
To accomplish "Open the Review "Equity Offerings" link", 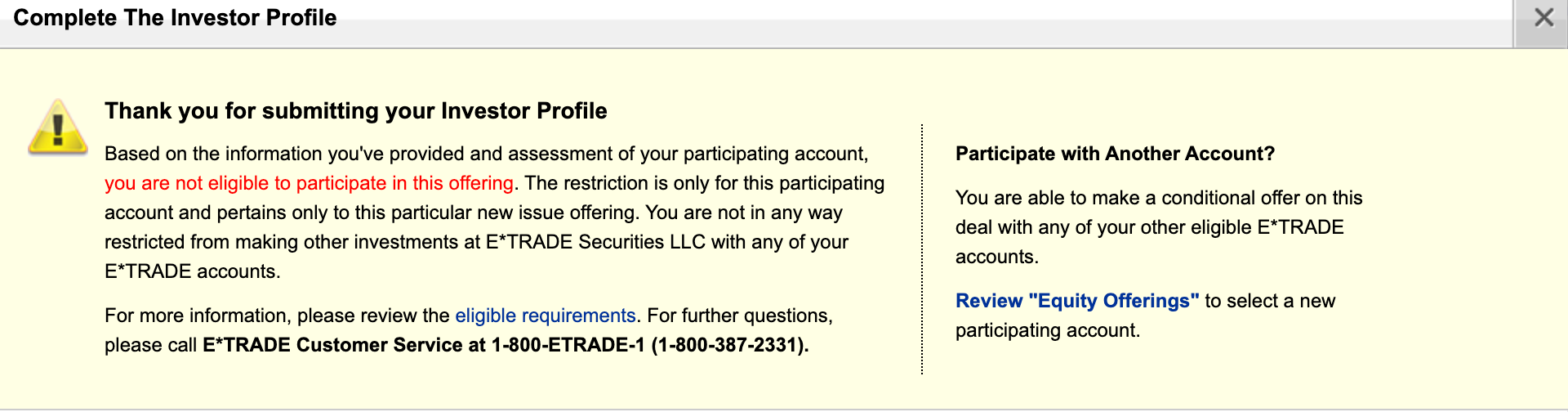I will tap(1076, 301).
